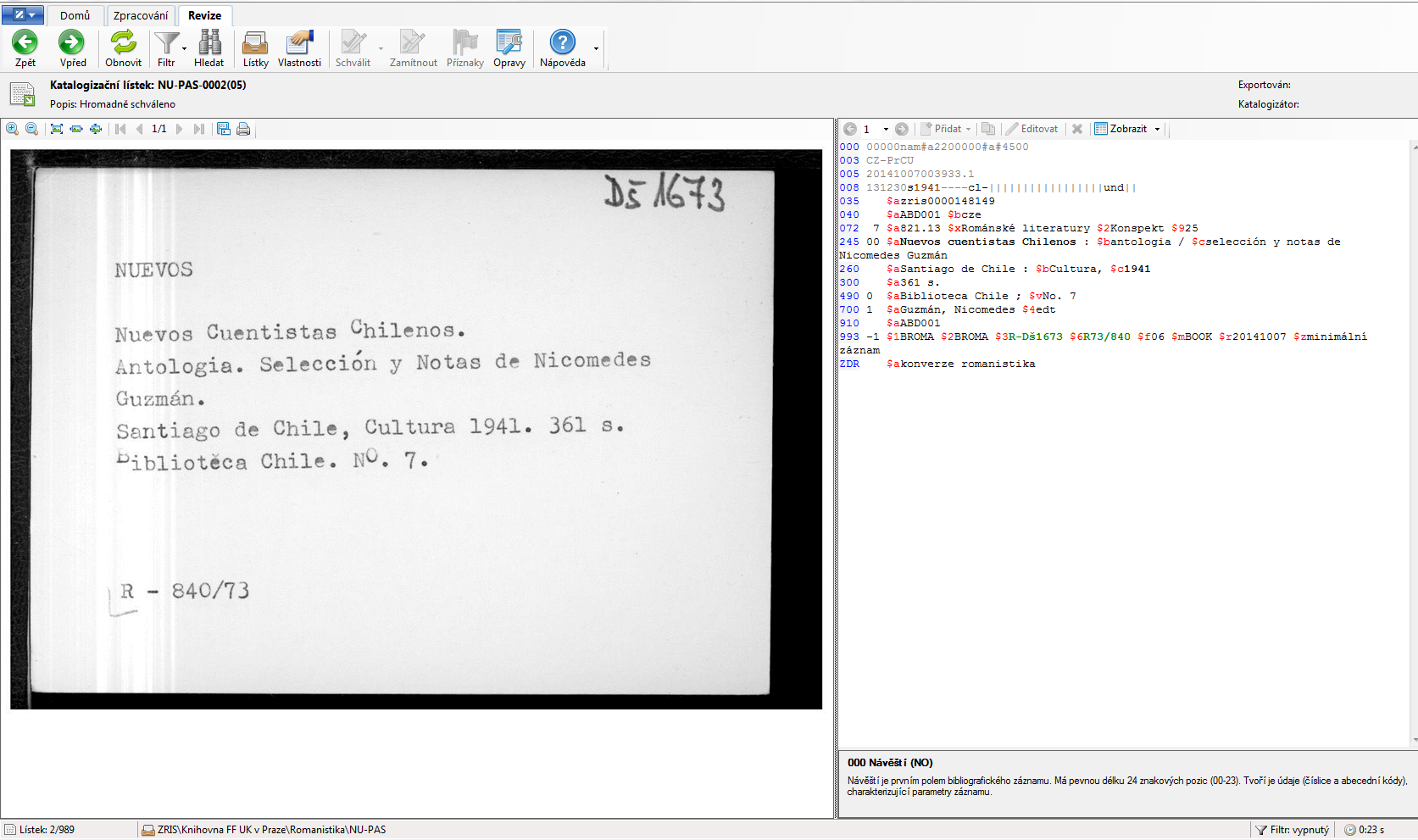Open the Lístky cards icon
1418x840 pixels.
255,42
